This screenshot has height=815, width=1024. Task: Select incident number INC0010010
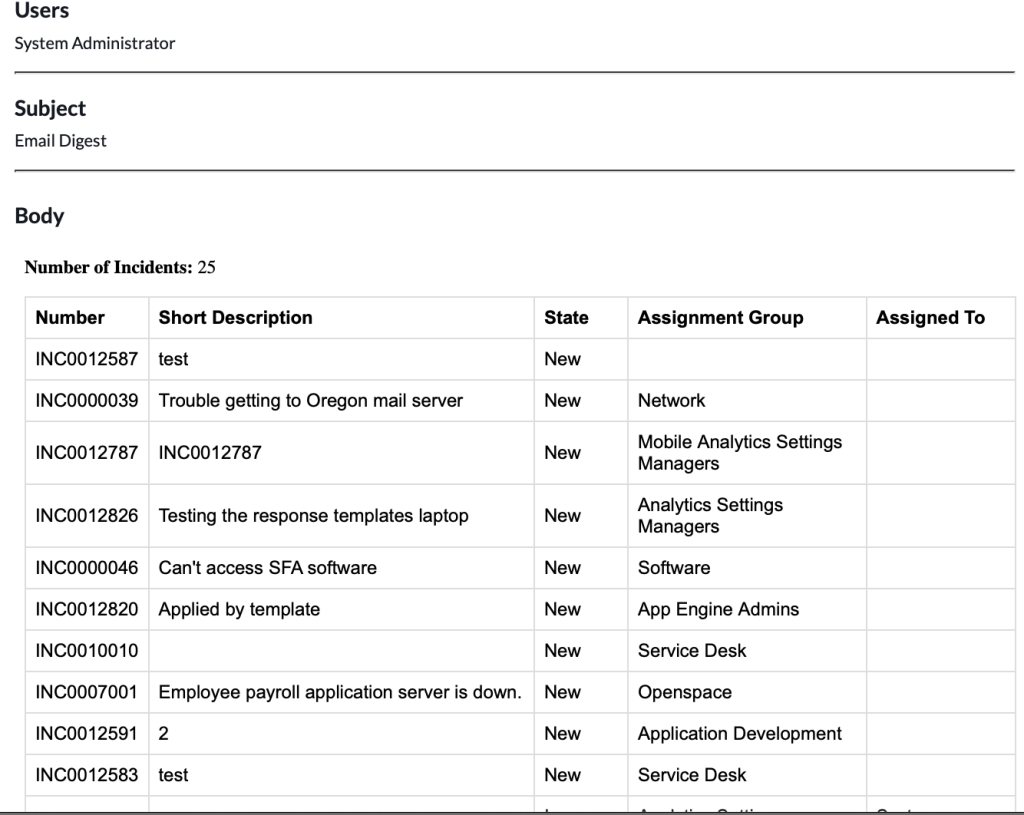click(x=86, y=651)
